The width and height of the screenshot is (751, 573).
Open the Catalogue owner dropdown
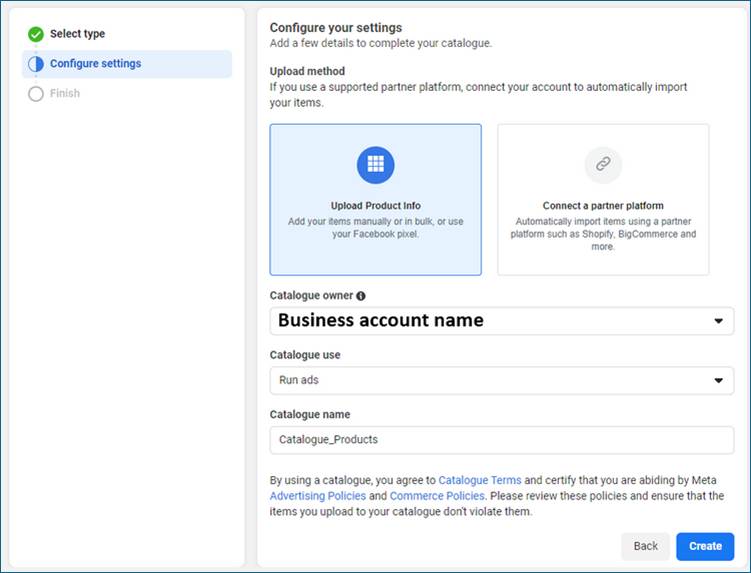pos(501,321)
